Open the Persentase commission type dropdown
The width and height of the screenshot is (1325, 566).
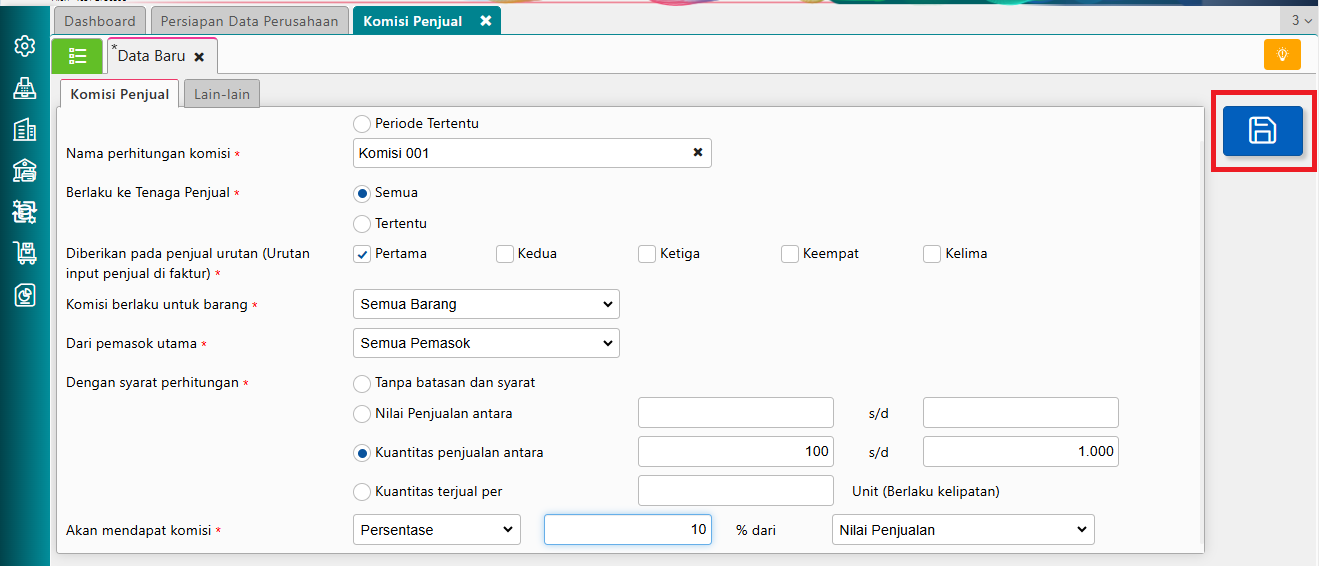pos(437,530)
